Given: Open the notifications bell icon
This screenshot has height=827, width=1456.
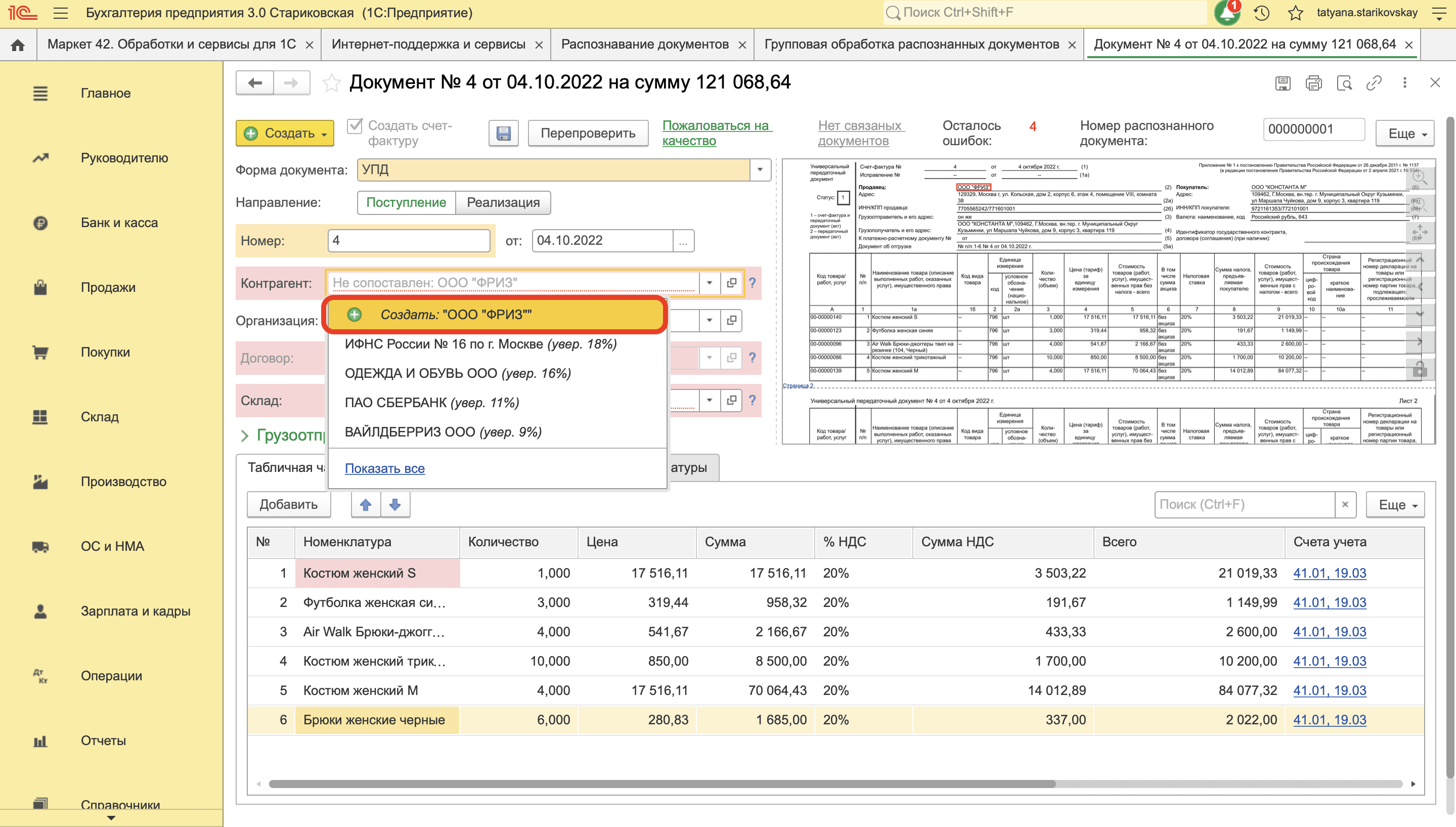Looking at the screenshot, I should coord(1226,13).
